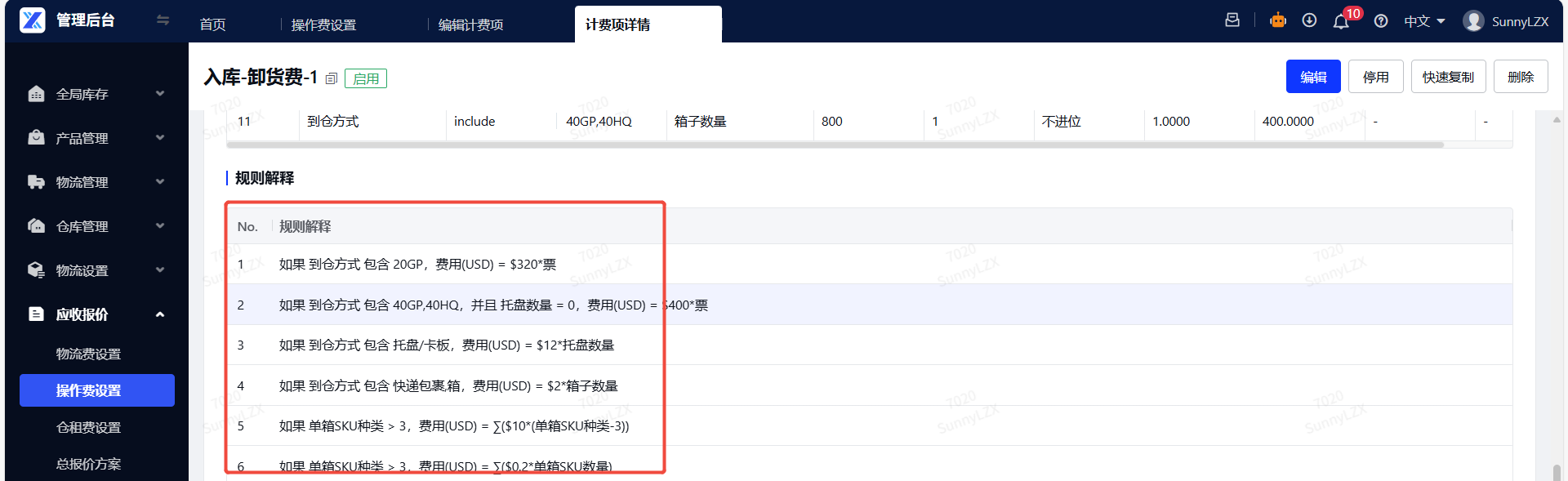This screenshot has height=481, width=1568.
Task: Expand the 物流设置 menu
Action: tap(160, 270)
